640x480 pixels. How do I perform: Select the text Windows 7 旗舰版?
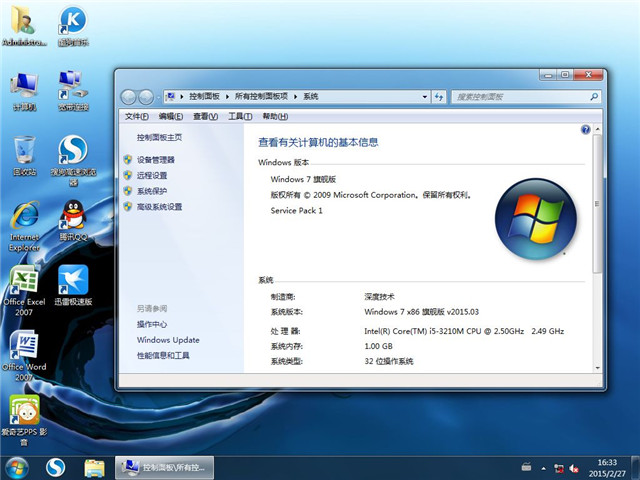click(x=303, y=179)
